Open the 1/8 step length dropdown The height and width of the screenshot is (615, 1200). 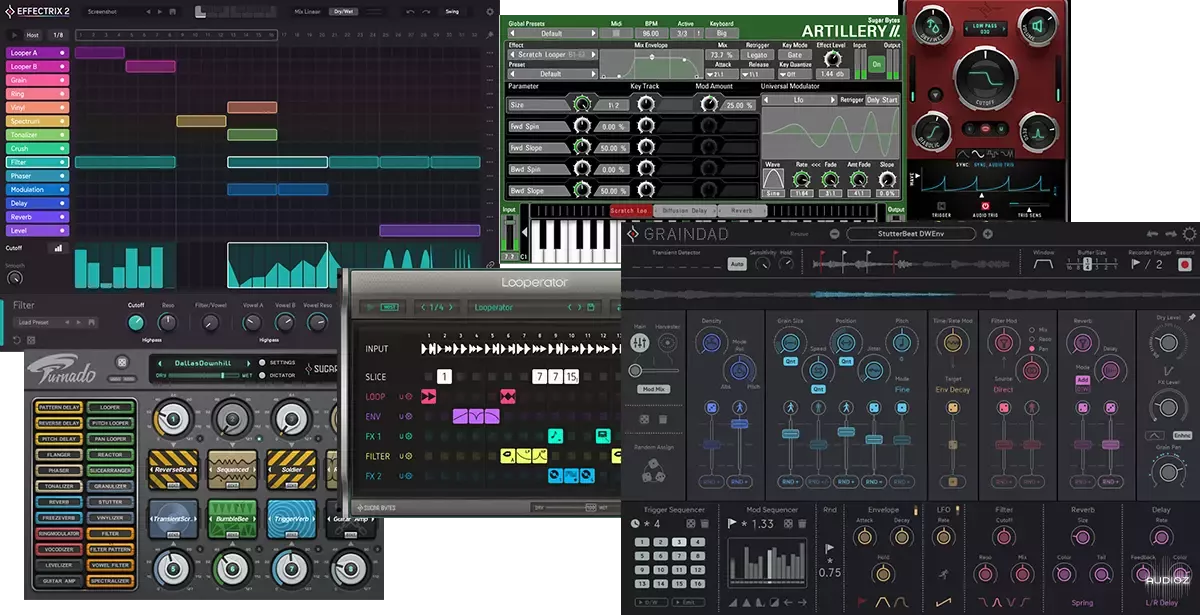tap(56, 34)
